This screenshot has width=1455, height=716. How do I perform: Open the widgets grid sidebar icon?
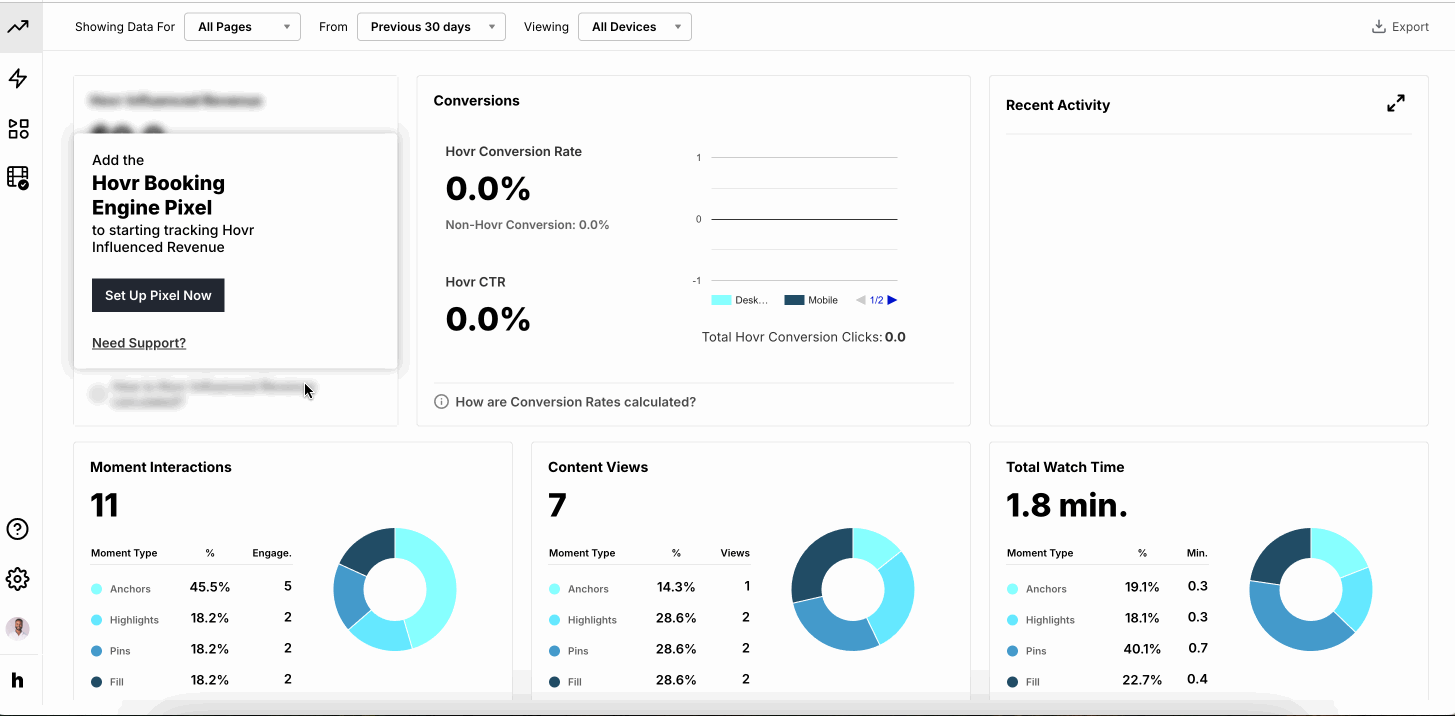click(x=18, y=129)
